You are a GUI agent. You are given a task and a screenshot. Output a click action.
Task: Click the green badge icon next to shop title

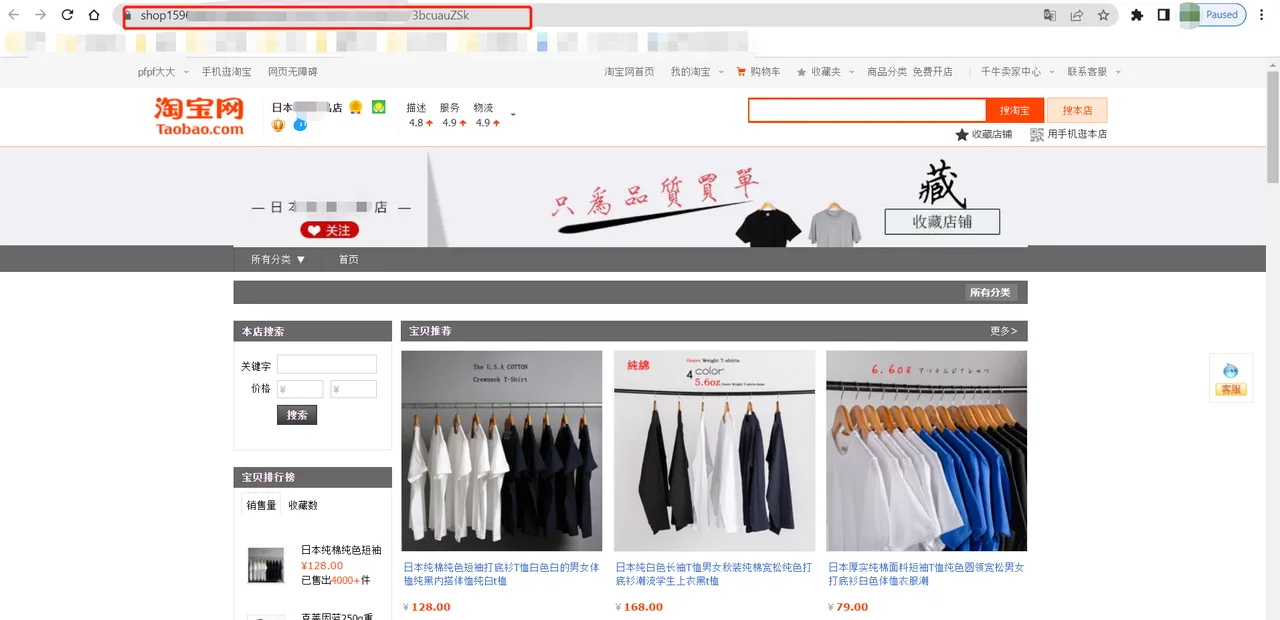click(x=379, y=106)
